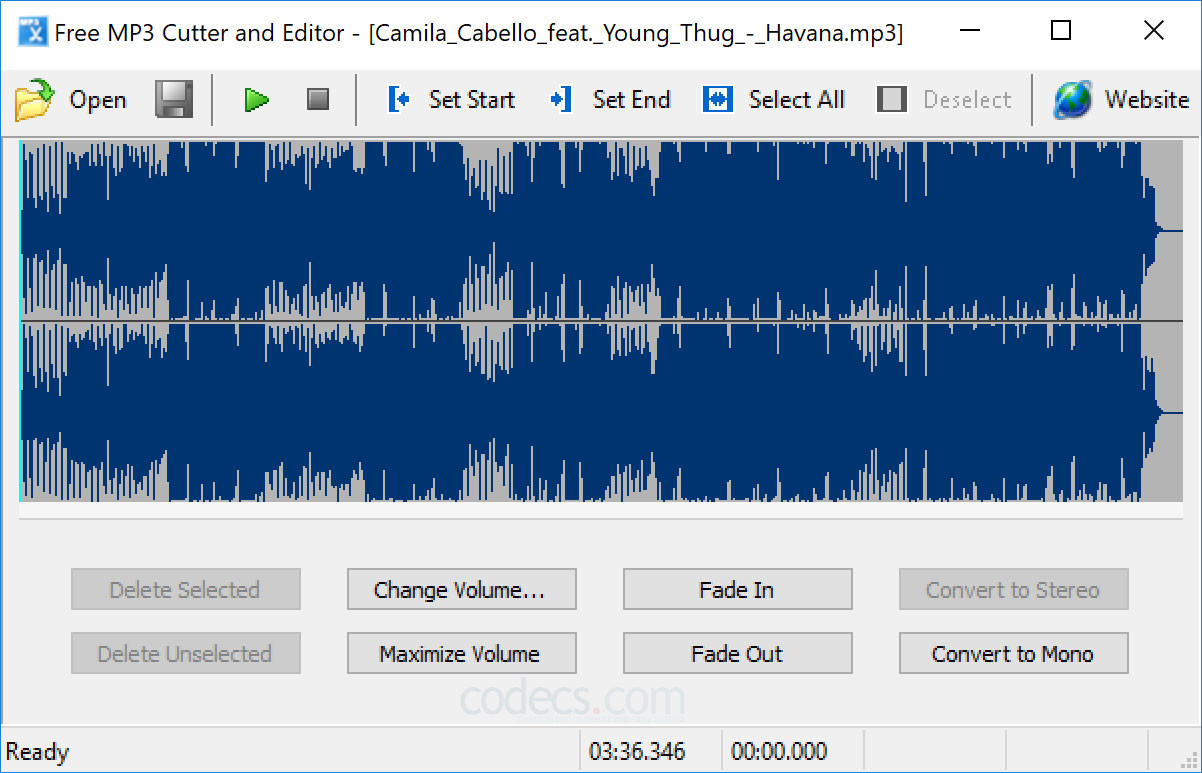Apply a Fade In effect
Image resolution: width=1202 pixels, height=773 pixels.
pos(737,589)
